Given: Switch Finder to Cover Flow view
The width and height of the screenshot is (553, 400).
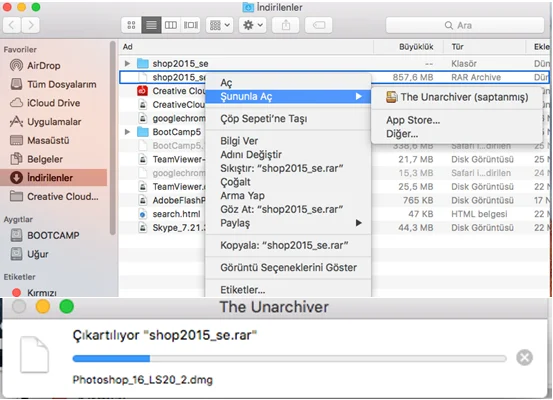Looking at the screenshot, I should pyautogui.click(x=190, y=25).
